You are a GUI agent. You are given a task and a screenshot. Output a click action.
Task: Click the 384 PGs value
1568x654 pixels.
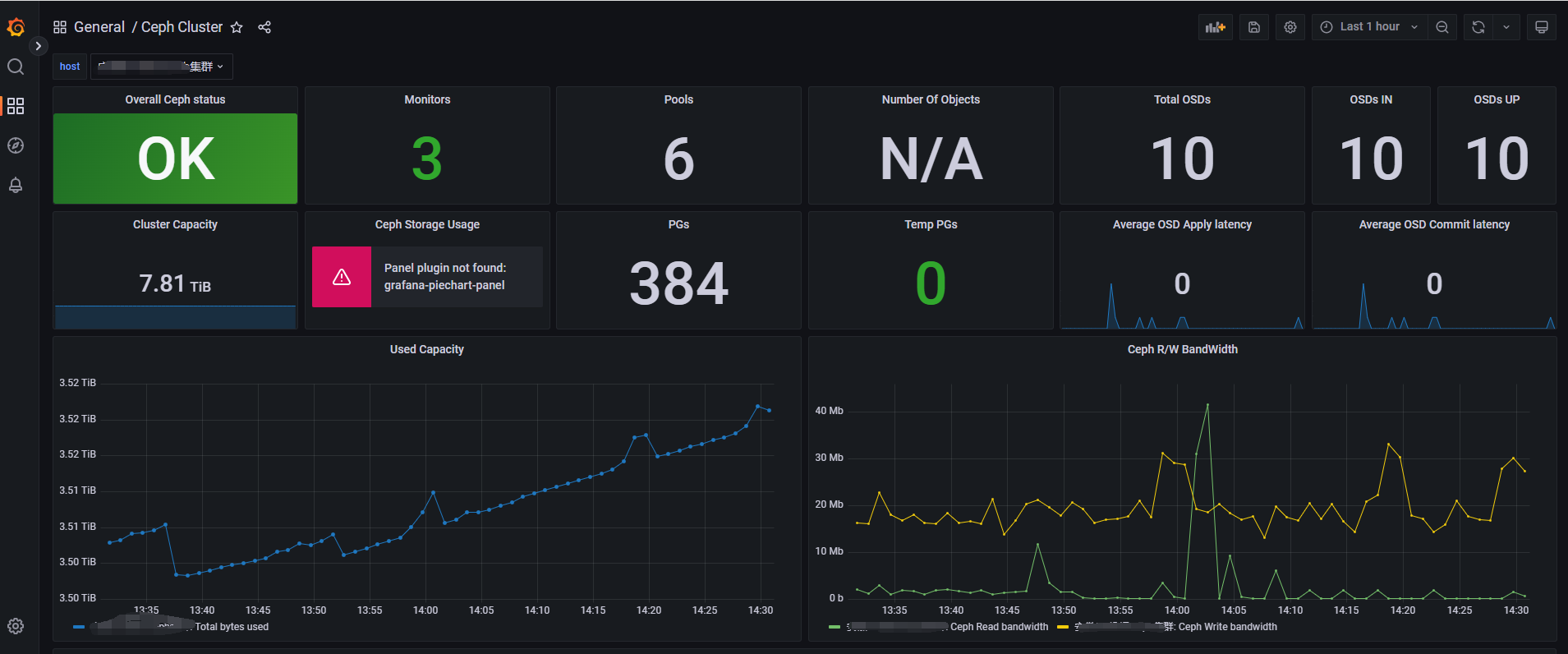[678, 283]
